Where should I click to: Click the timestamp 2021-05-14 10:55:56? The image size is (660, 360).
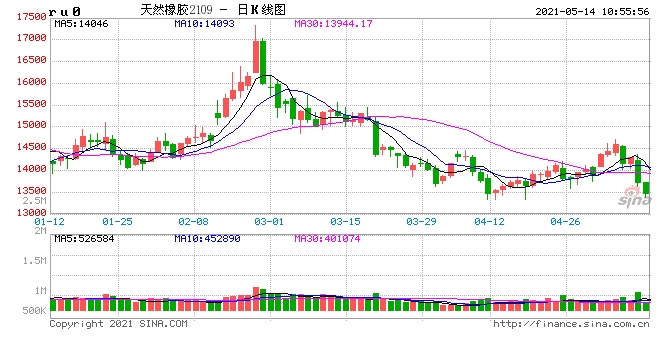coord(592,11)
